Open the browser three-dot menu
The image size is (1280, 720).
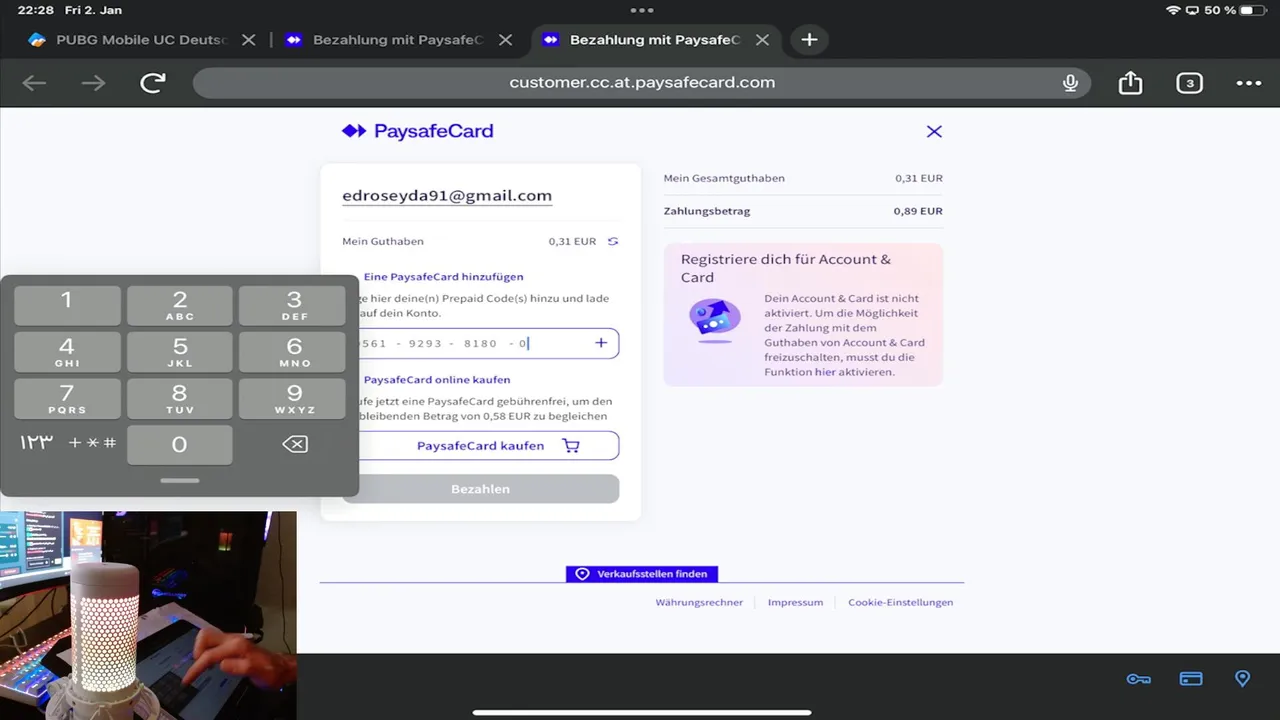coord(1249,83)
